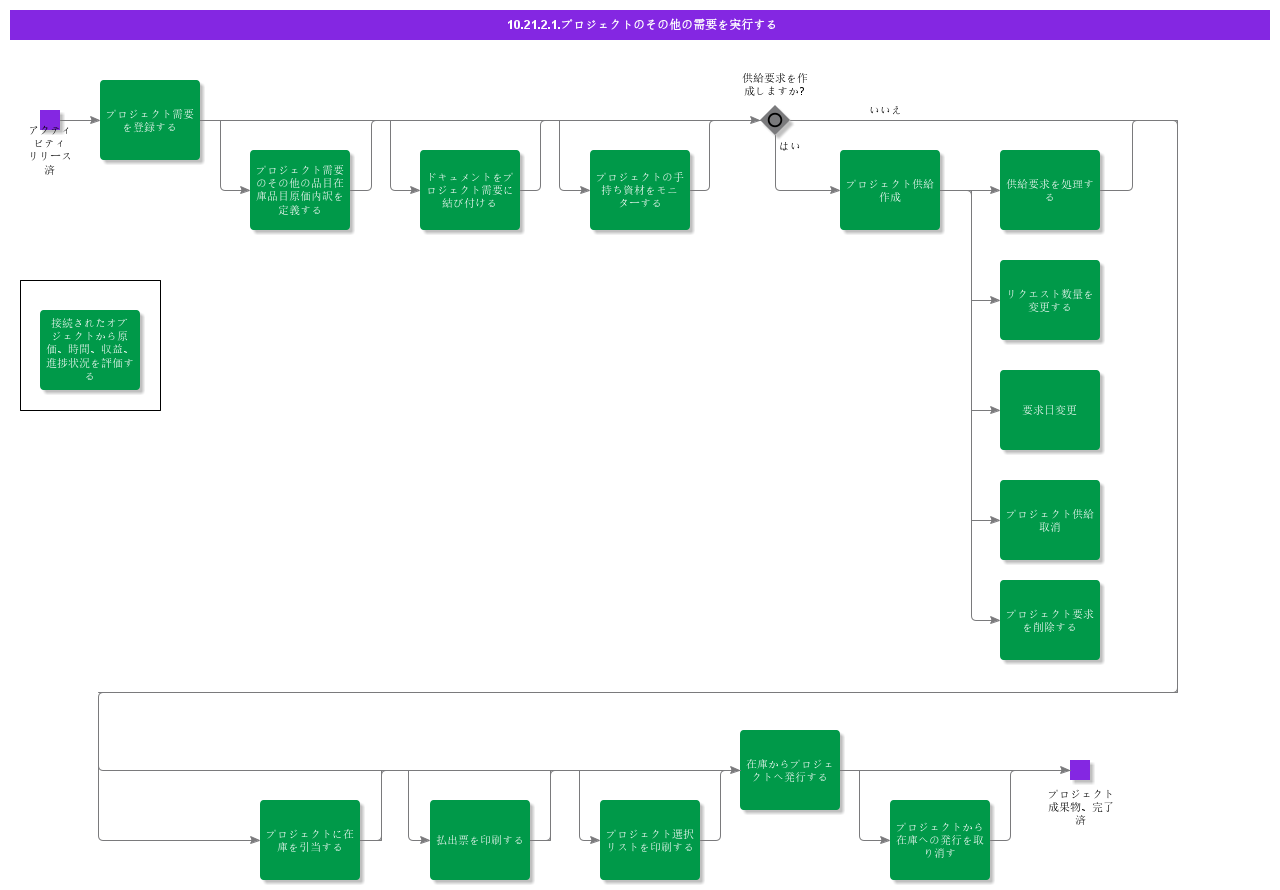
Task: Click the purple end event プロジェクト成果物、完了済
Action: 1080,770
